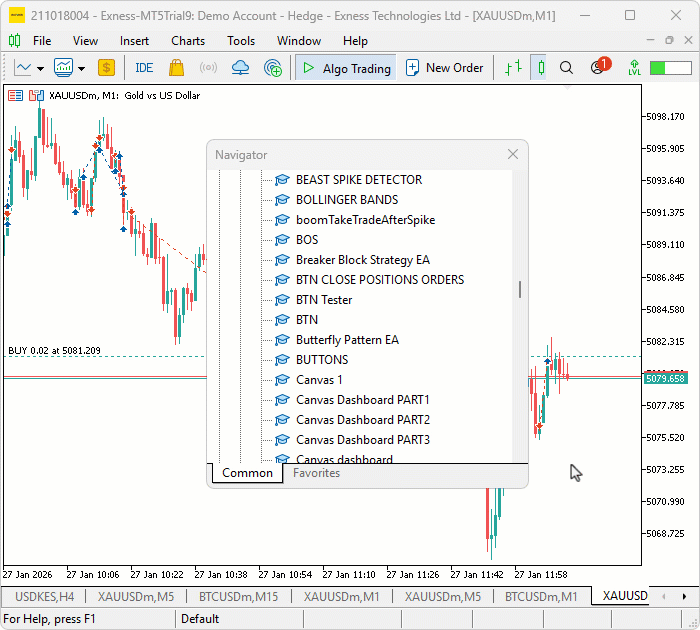This screenshot has height=630, width=700.
Task: Switch to USDKES,H4 chart tab
Action: point(44,597)
